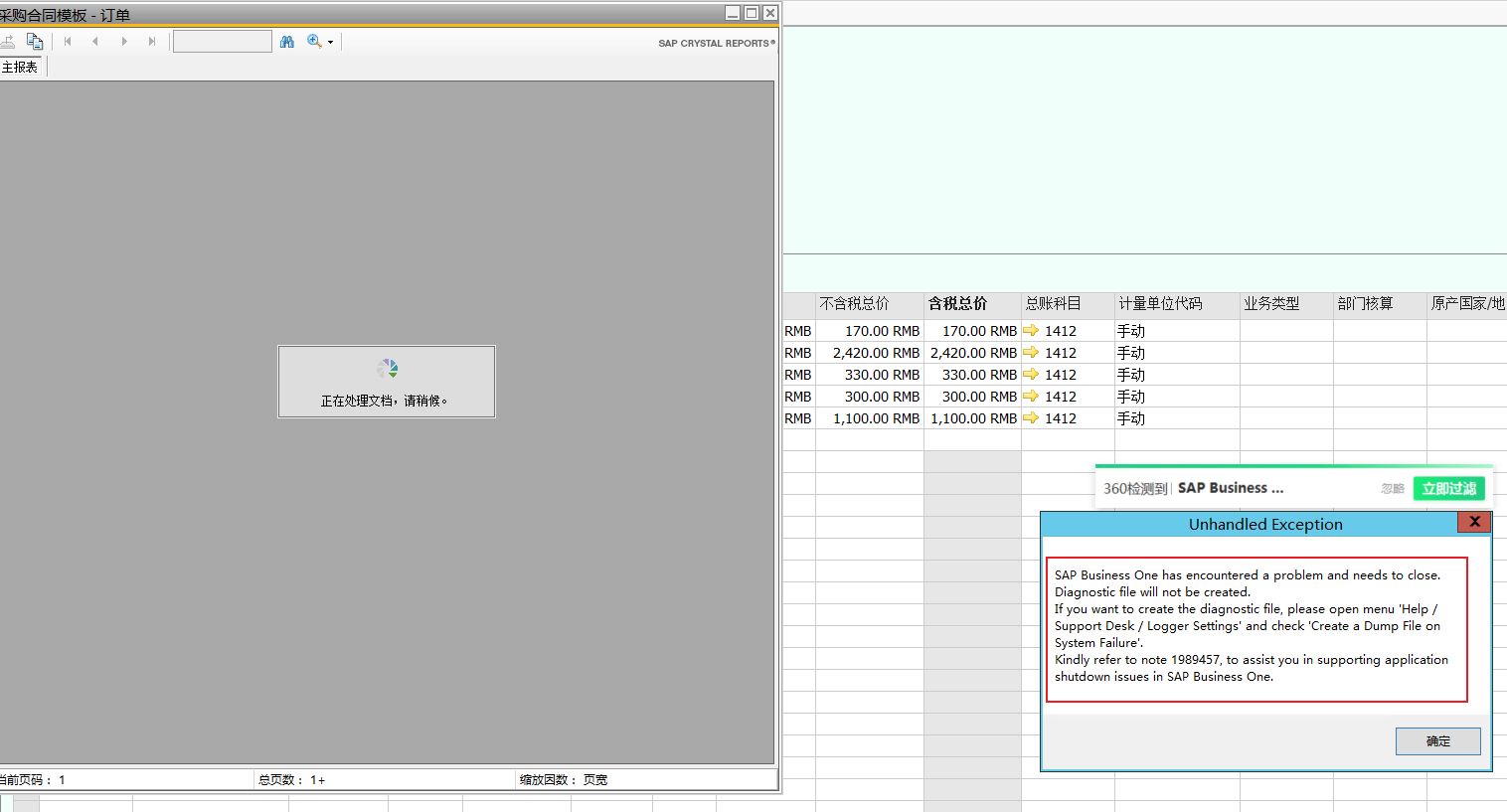
Task: Click link arrow for 1412 in 170.00 row
Action: (1031, 331)
